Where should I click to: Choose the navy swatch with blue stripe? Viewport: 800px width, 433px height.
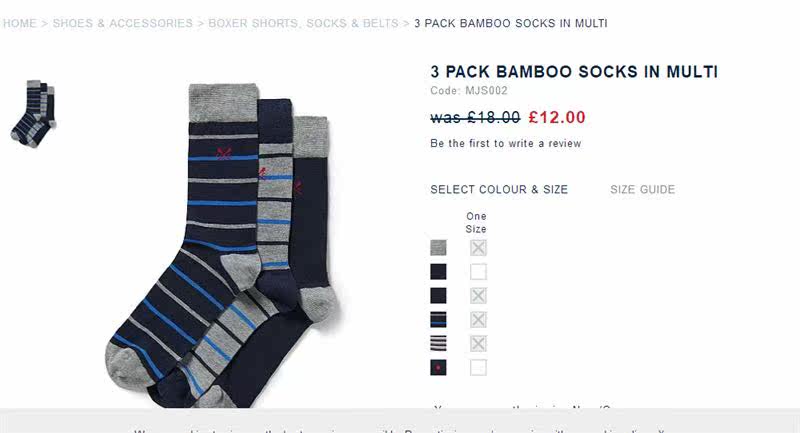pos(438,320)
